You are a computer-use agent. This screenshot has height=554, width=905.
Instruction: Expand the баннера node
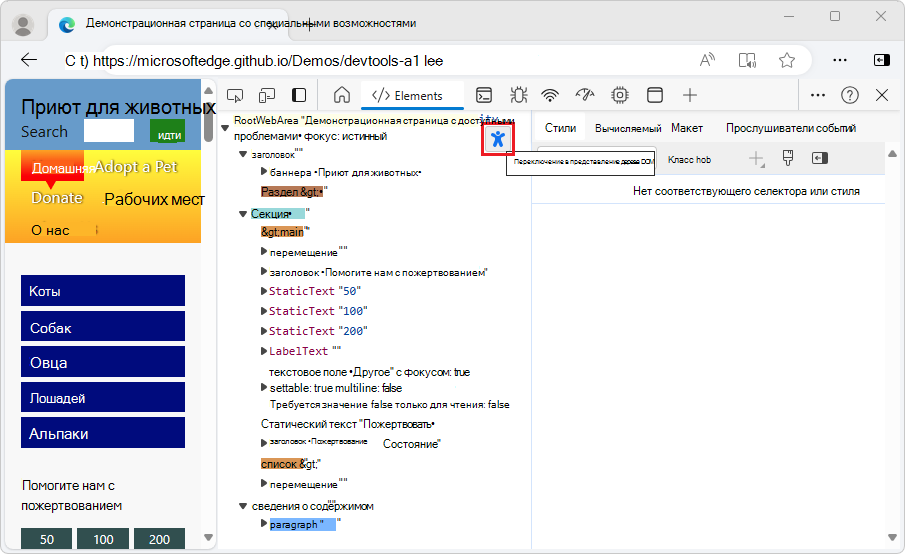click(x=264, y=171)
